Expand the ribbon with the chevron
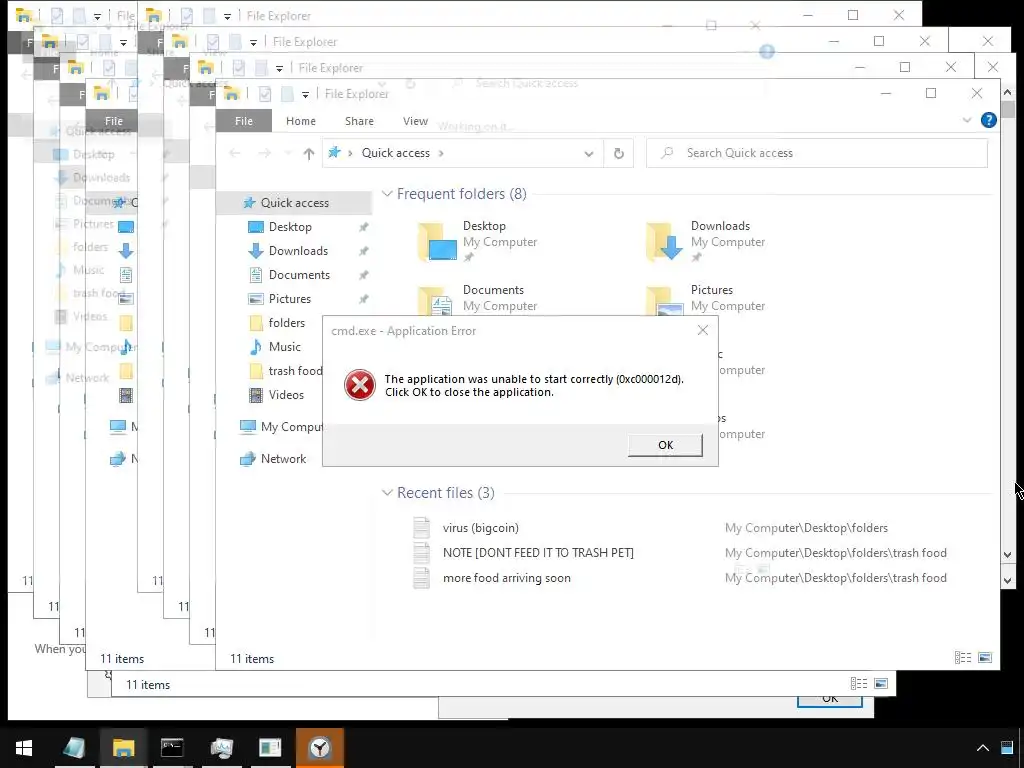Screen dimensions: 1024x768 [967, 120]
